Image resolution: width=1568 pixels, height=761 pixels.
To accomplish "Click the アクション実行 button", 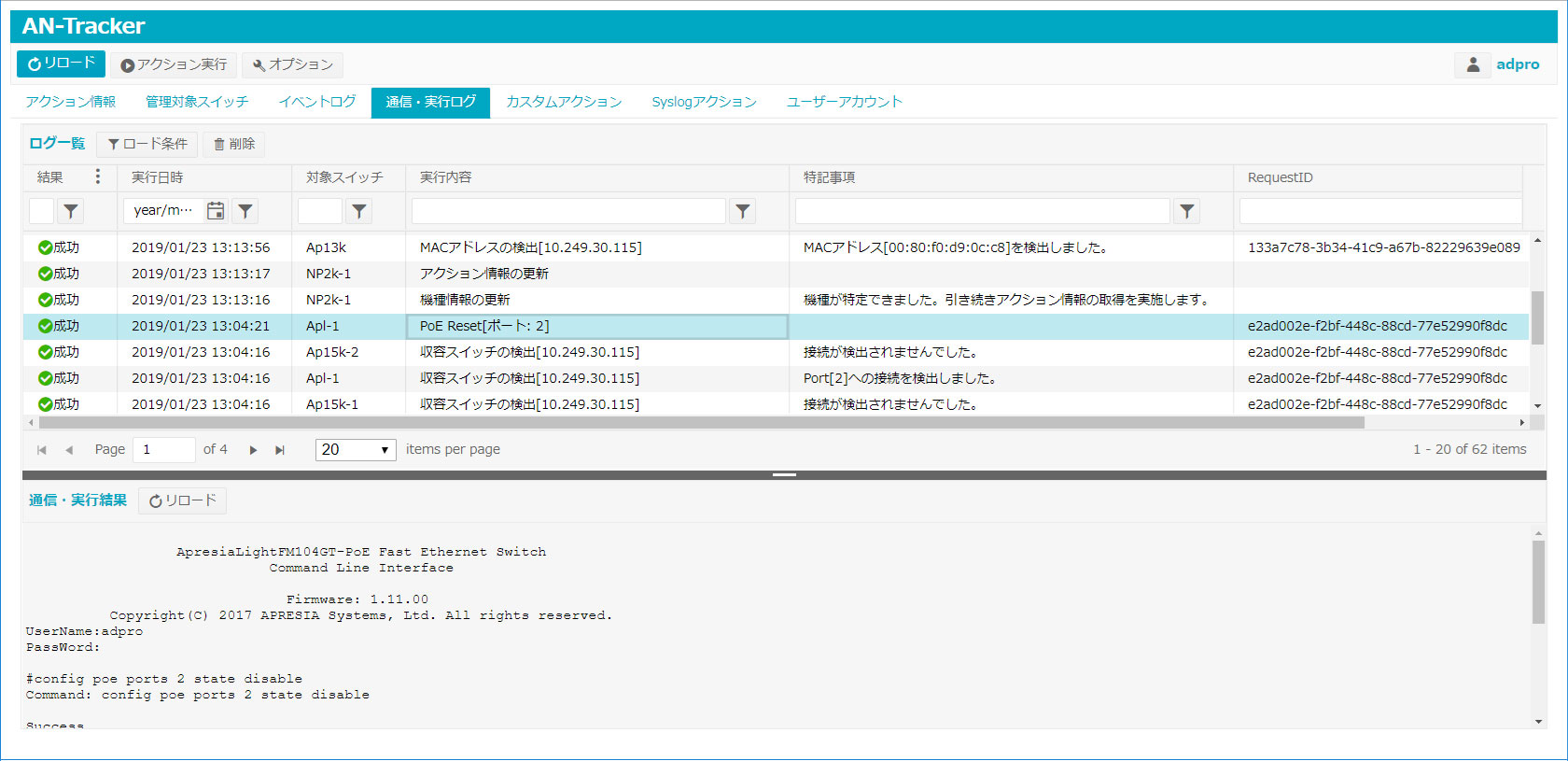I will [174, 64].
